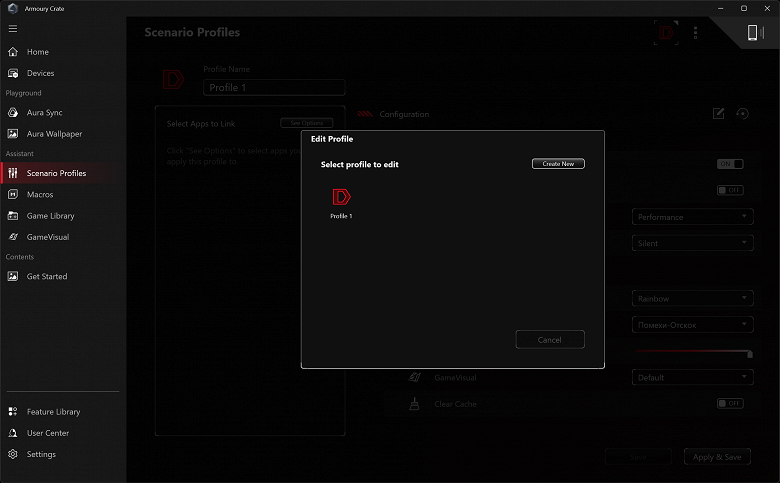
Task: Open the Silent dropdown
Action: pos(692,243)
